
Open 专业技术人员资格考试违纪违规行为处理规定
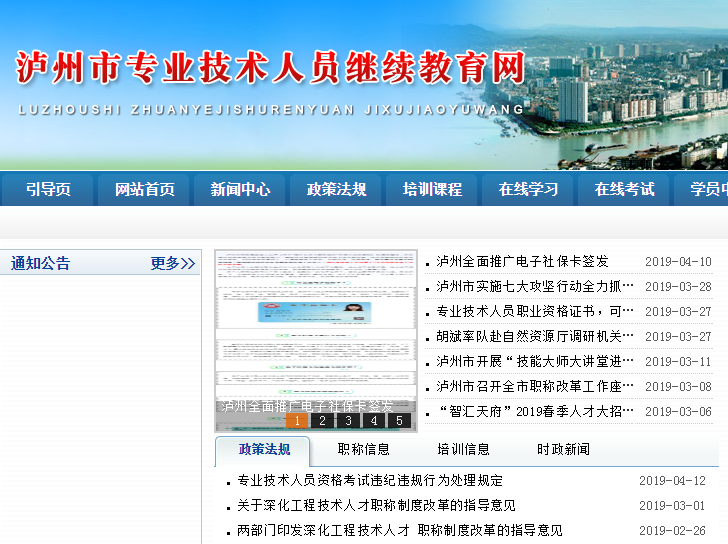(x=370, y=480)
